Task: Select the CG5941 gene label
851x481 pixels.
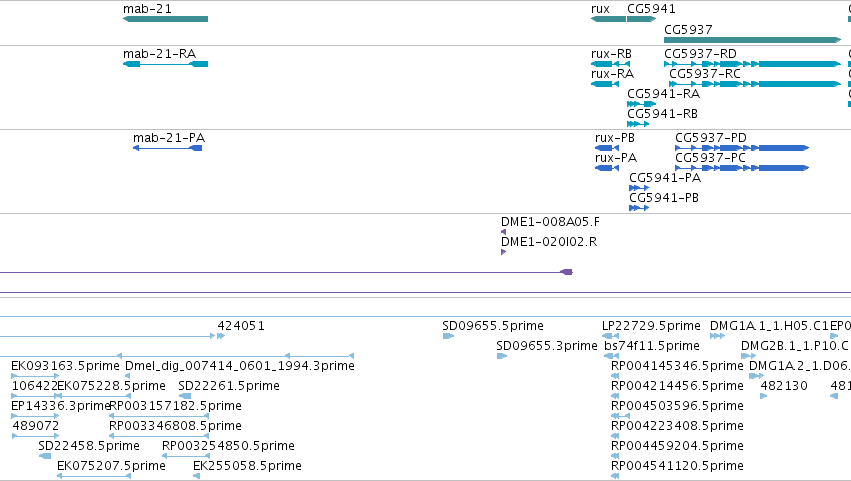Action: point(651,9)
